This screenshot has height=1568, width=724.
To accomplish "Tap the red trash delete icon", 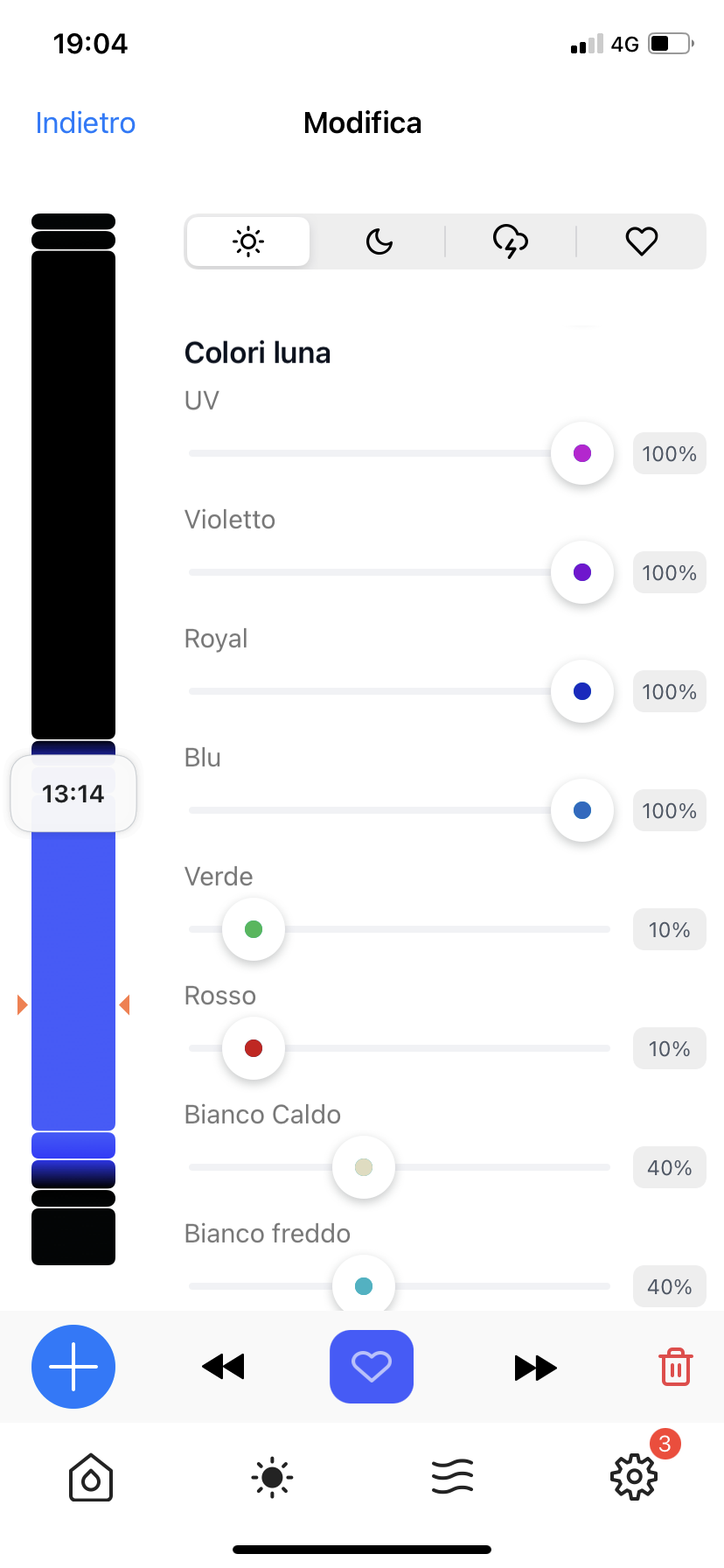I will (x=675, y=1367).
